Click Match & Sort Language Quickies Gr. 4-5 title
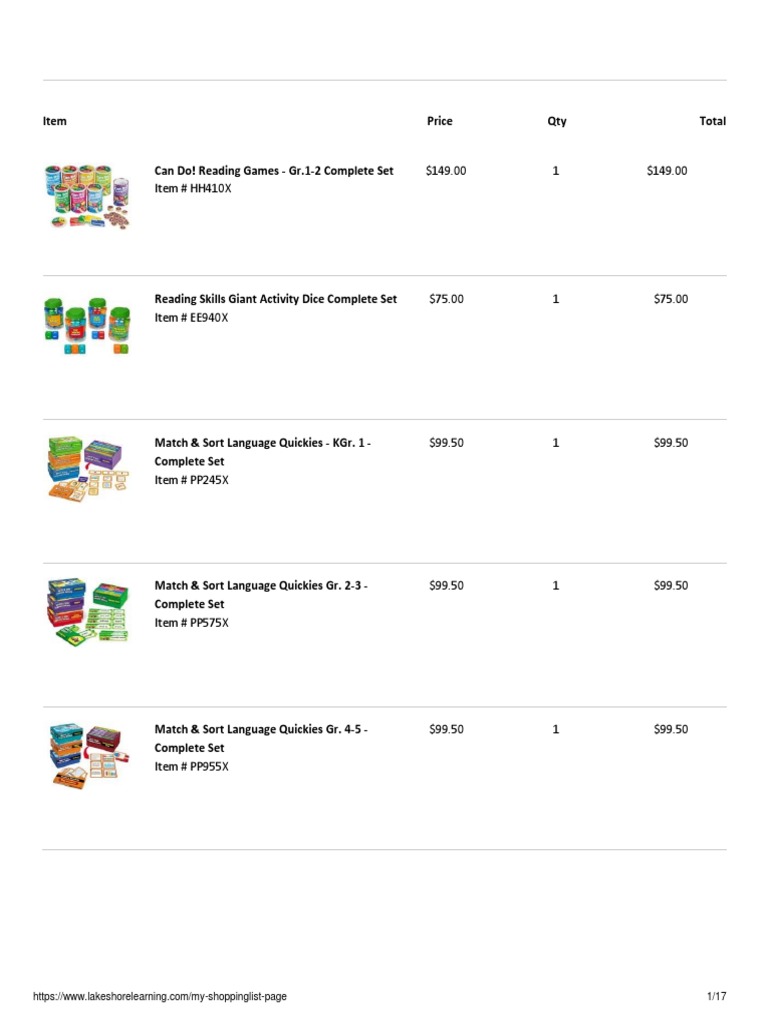Viewport: 768px width, 1024px height. pyautogui.click(x=261, y=729)
